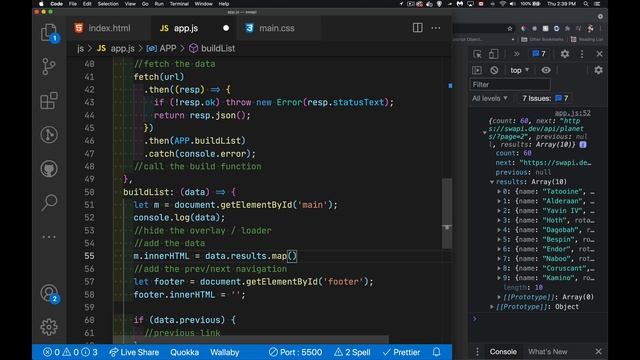Open the Extensions view
This screenshot has width=640, height=360.
(49, 100)
